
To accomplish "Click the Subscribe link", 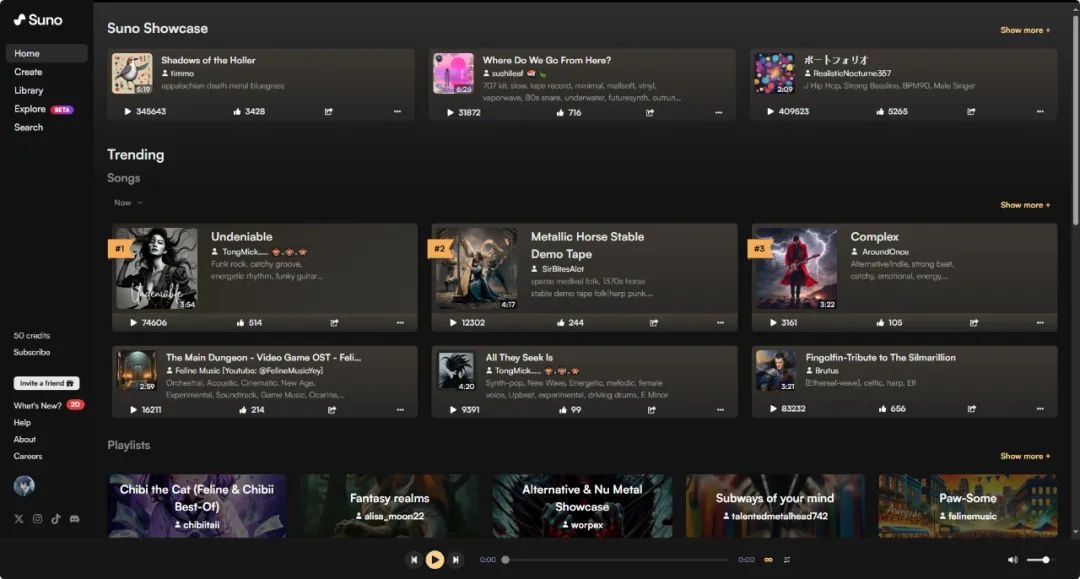I will point(32,352).
